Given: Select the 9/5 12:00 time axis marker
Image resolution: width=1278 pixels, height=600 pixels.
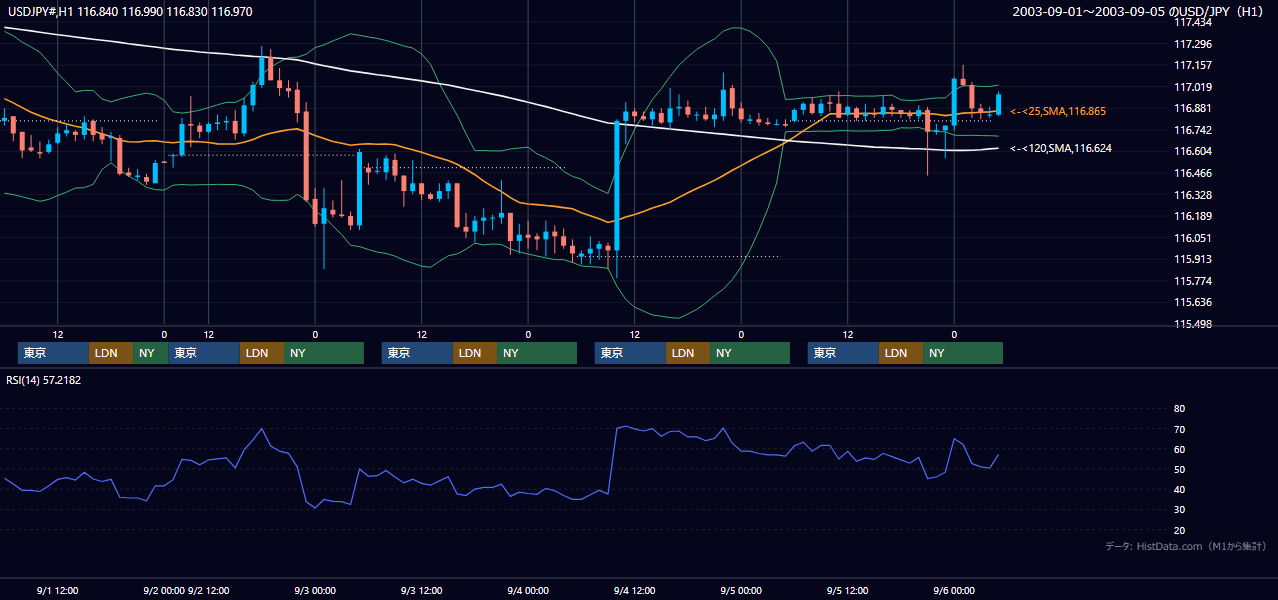Looking at the screenshot, I should (847, 590).
